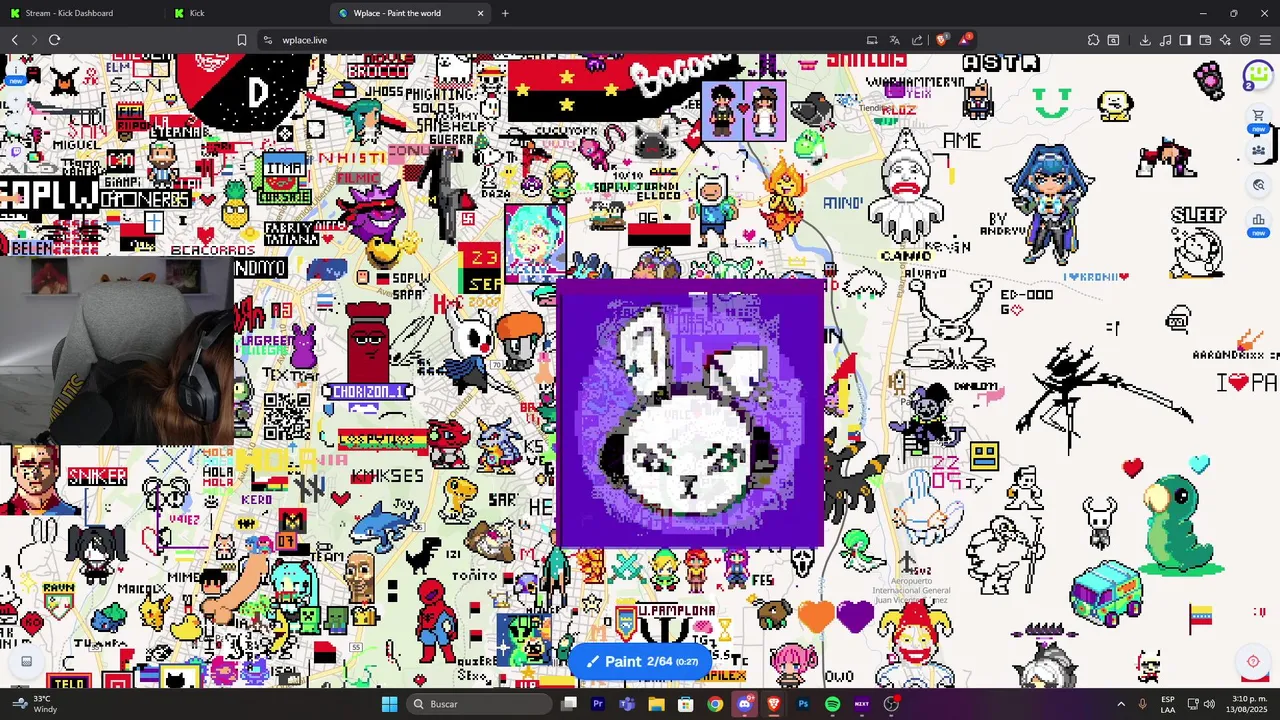The width and height of the screenshot is (1280, 720).
Task: Open the extensions puzzle icon
Action: click(x=1093, y=40)
